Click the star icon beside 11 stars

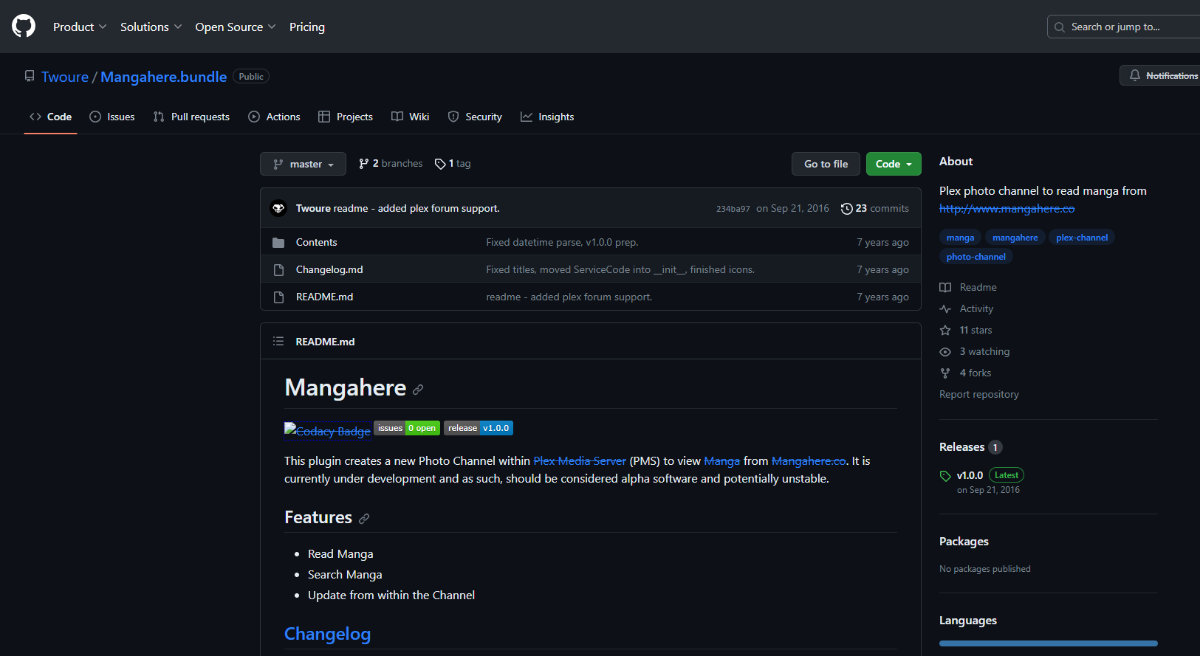[x=945, y=330]
